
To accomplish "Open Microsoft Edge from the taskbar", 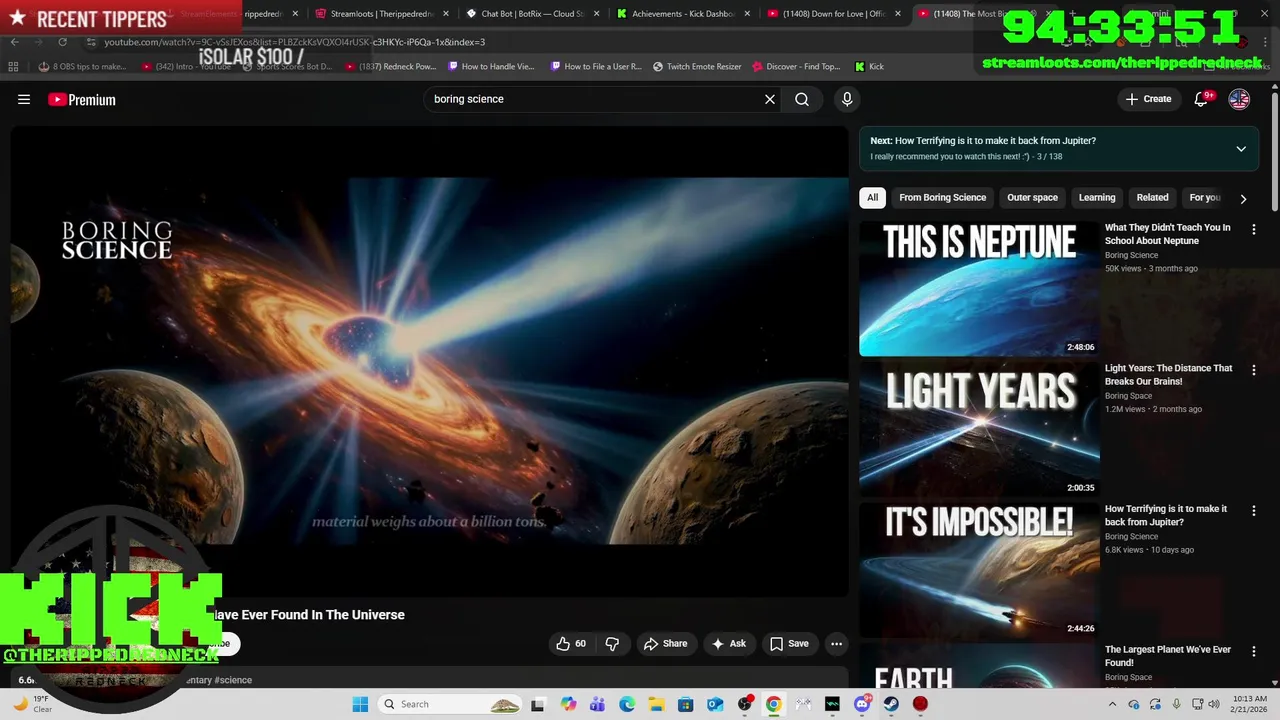I will pyautogui.click(x=627, y=704).
